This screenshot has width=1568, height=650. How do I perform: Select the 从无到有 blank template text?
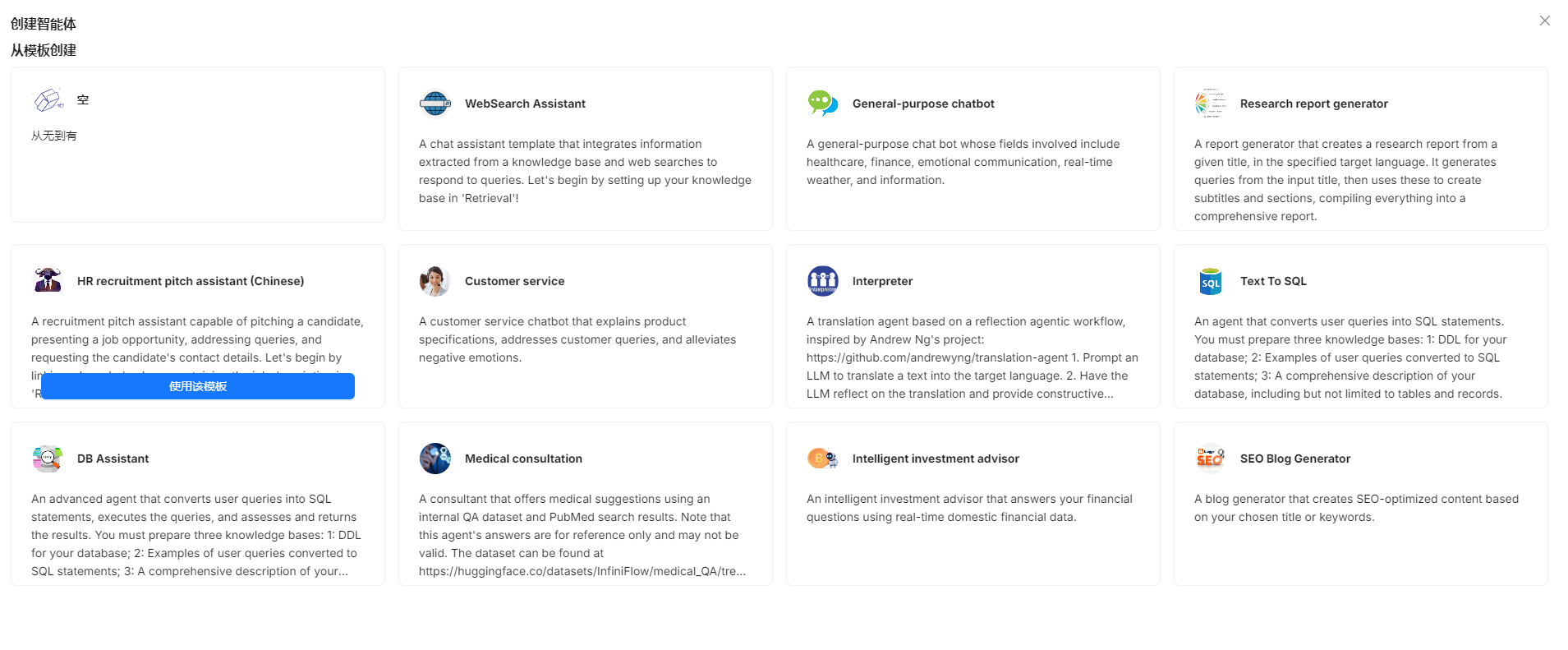click(54, 136)
